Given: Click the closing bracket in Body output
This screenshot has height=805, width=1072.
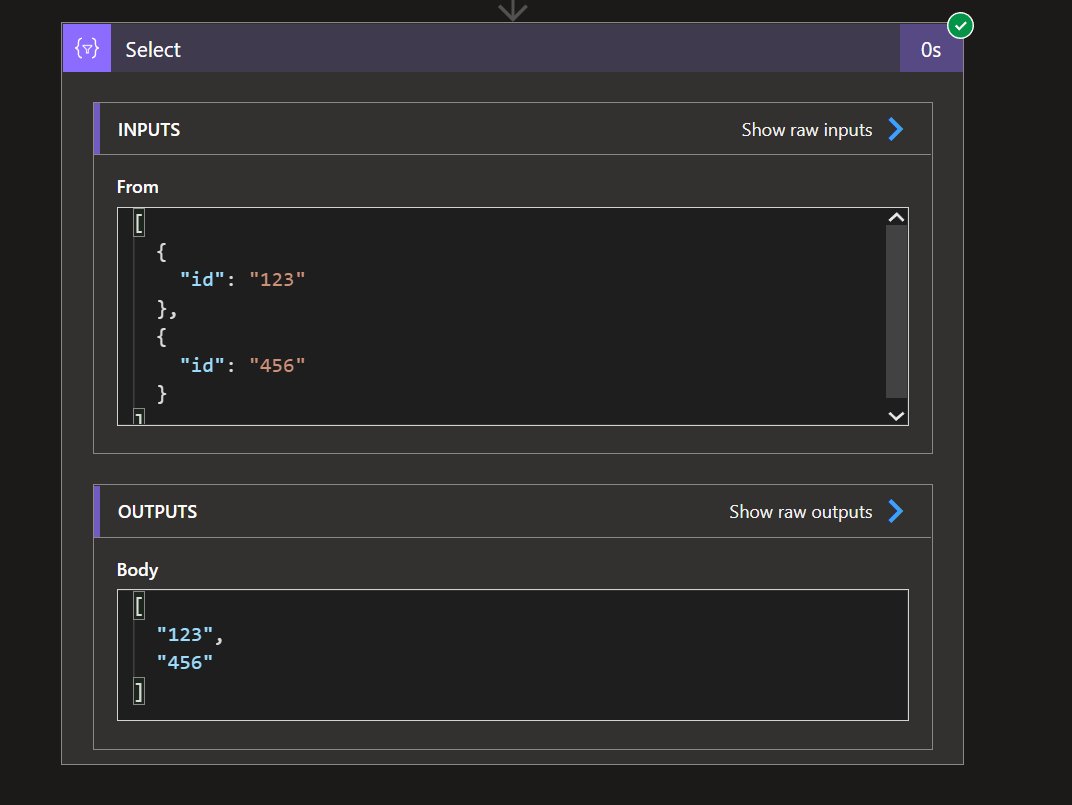Looking at the screenshot, I should coord(139,691).
